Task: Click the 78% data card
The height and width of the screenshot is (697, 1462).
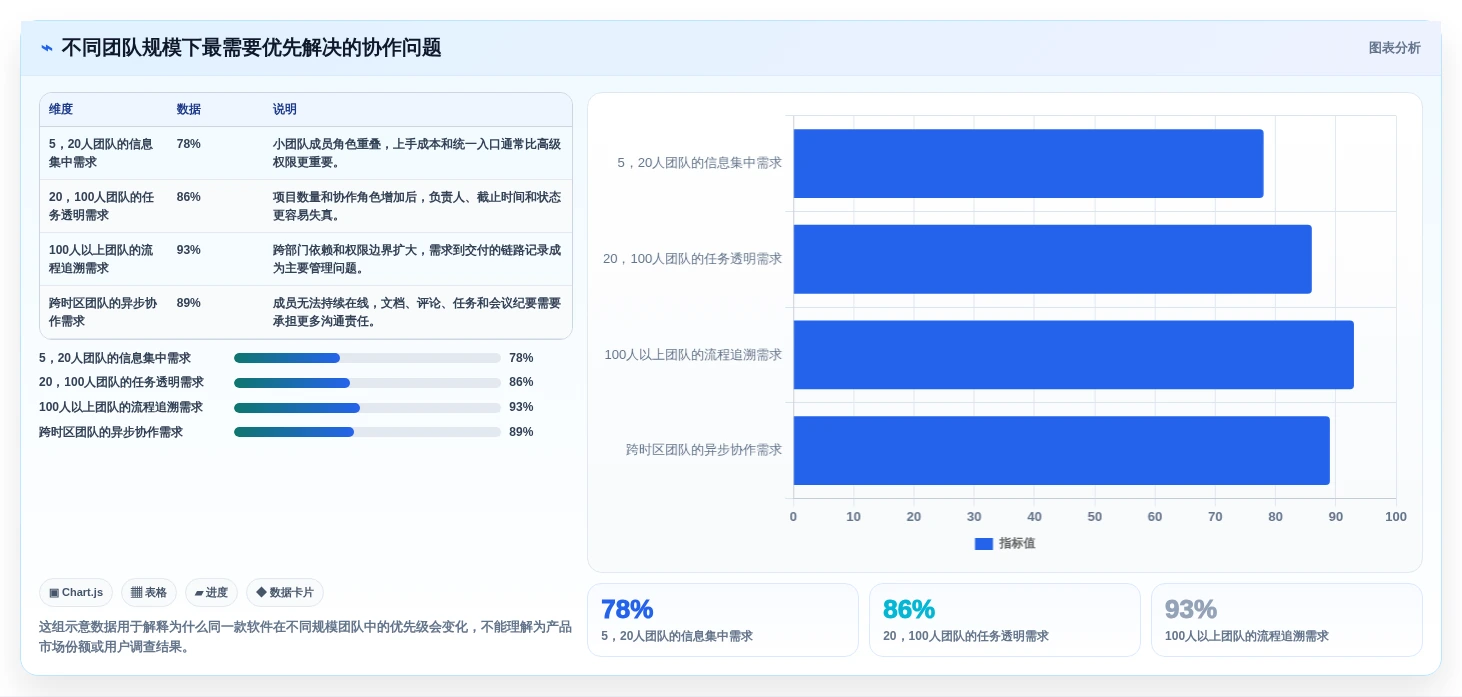Action: 722,620
